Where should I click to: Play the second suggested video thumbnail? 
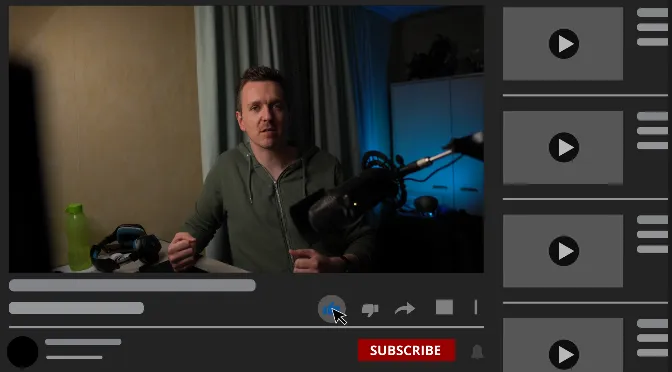[563, 147]
